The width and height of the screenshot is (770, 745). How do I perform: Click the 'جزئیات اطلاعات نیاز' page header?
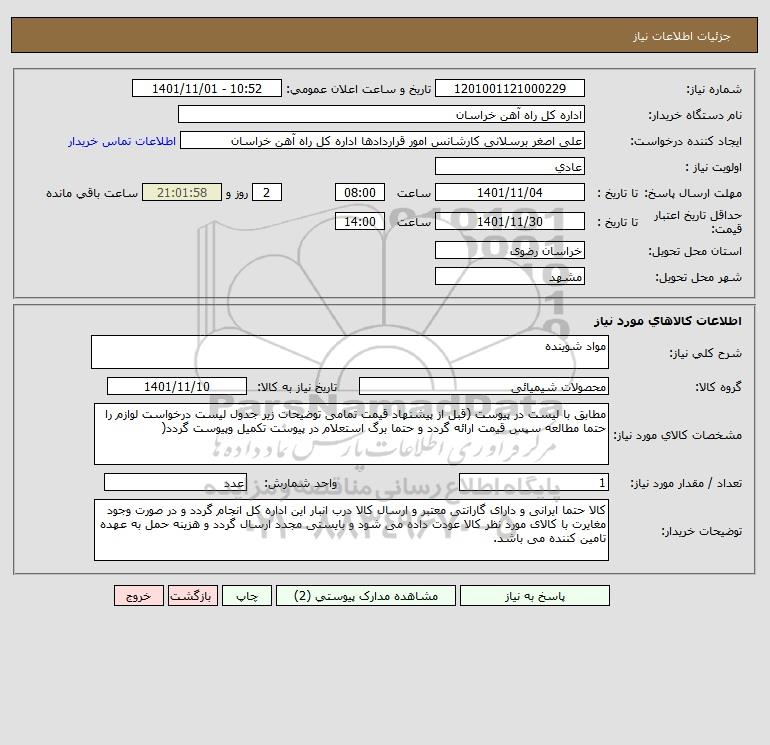click(682, 36)
